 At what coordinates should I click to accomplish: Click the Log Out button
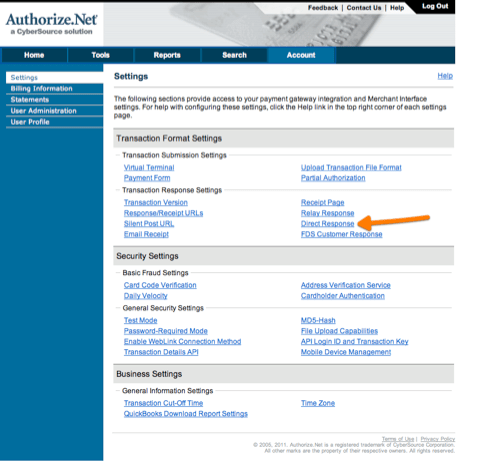pos(435,6)
